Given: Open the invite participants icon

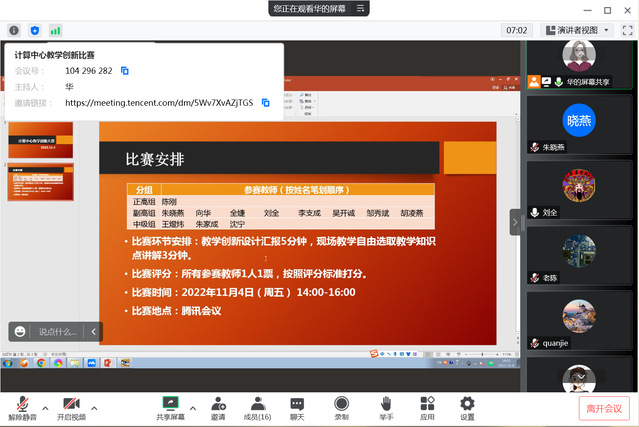Looking at the screenshot, I should click(x=218, y=405).
